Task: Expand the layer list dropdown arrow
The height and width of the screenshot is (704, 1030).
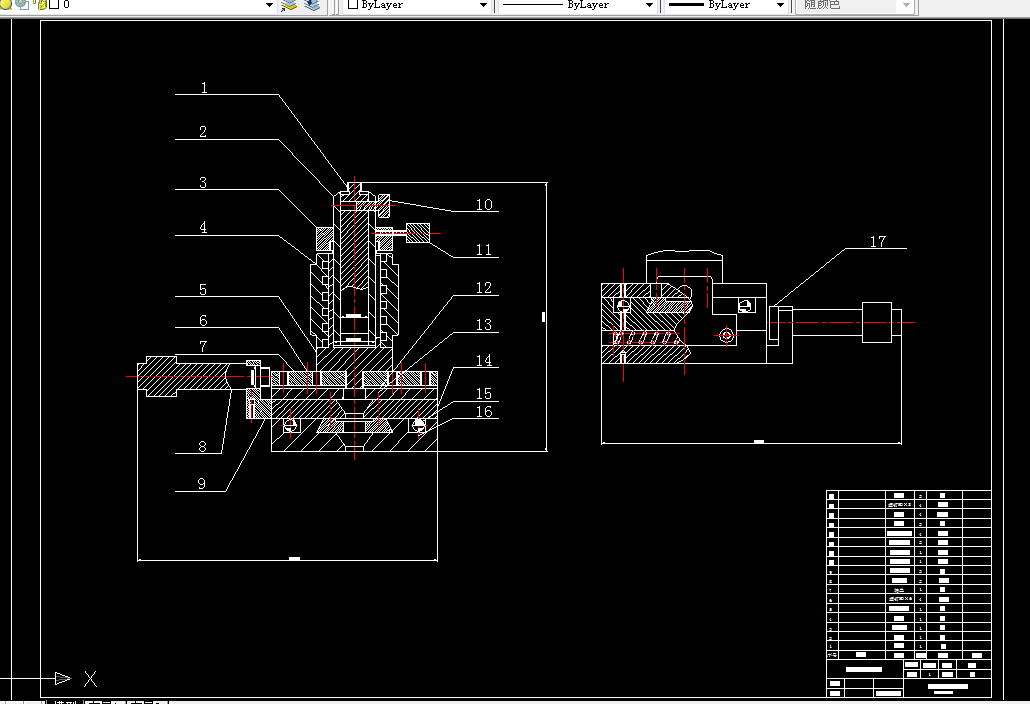Action: [269, 5]
